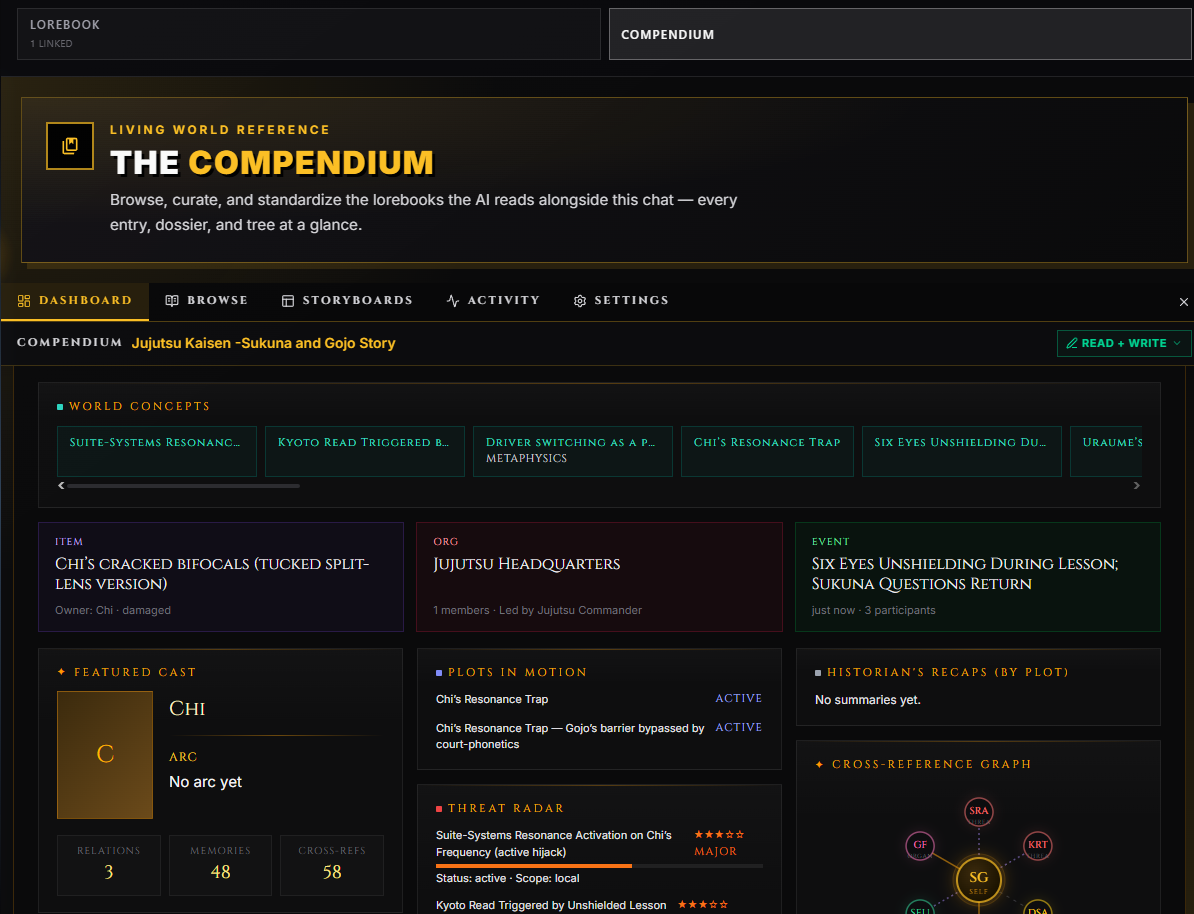Click the Suite-Systems threat progress bar

[599, 866]
